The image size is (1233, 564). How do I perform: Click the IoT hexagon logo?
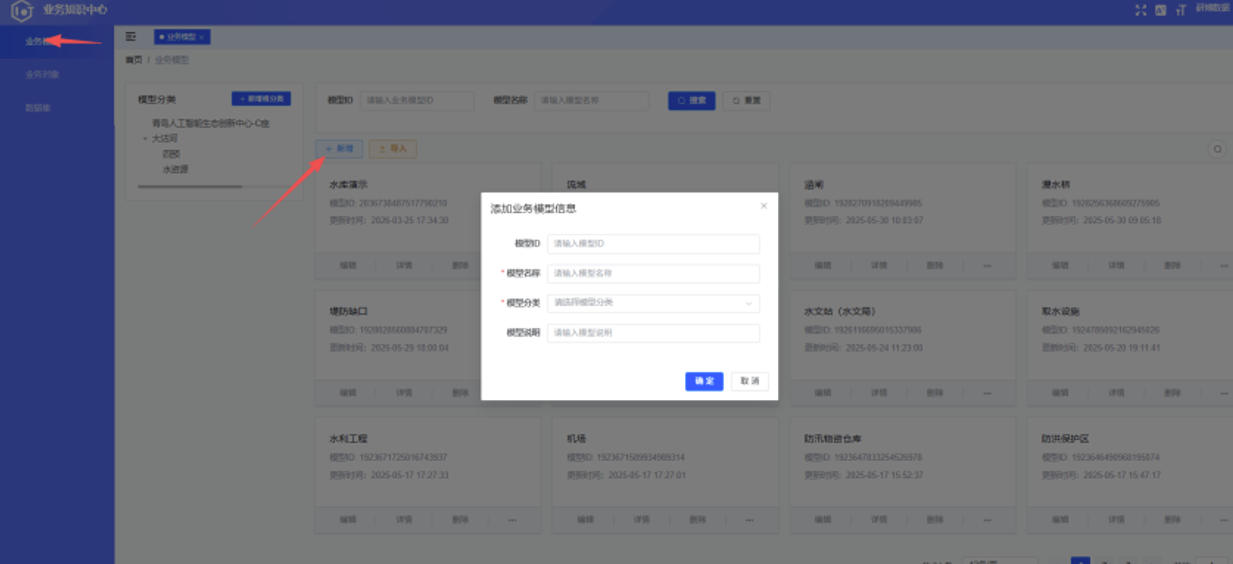point(22,11)
